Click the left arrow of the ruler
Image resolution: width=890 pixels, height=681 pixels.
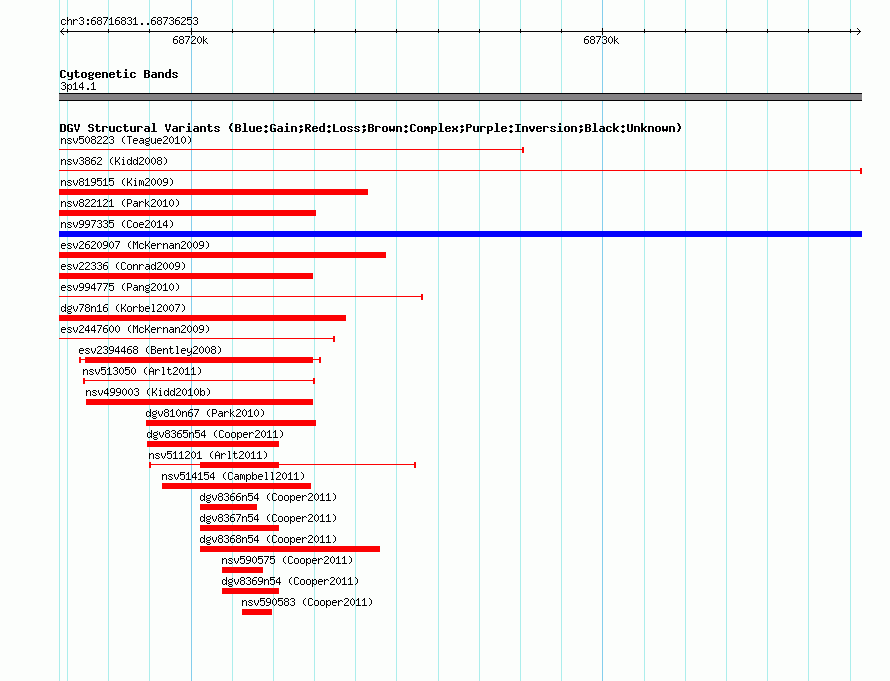(x=63, y=32)
